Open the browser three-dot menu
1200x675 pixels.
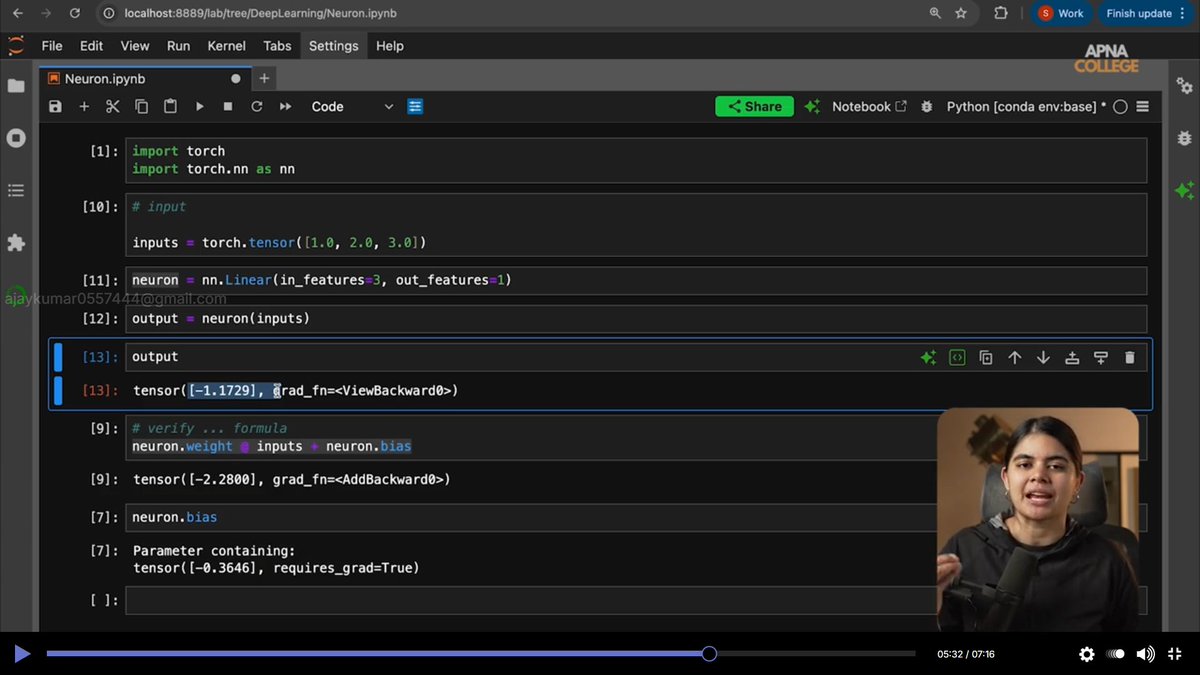click(x=1182, y=13)
